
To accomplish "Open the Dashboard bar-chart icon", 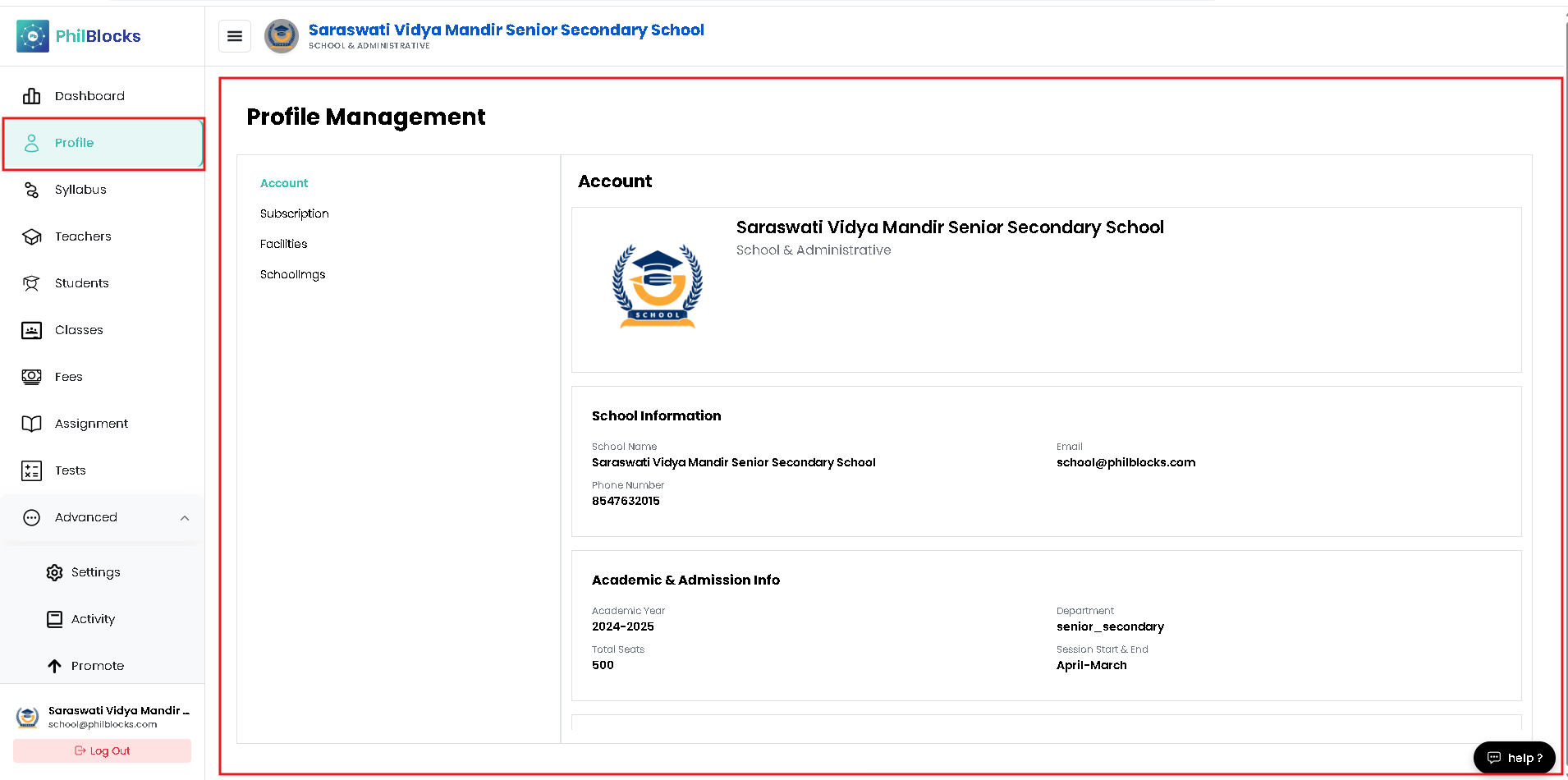I will [32, 96].
